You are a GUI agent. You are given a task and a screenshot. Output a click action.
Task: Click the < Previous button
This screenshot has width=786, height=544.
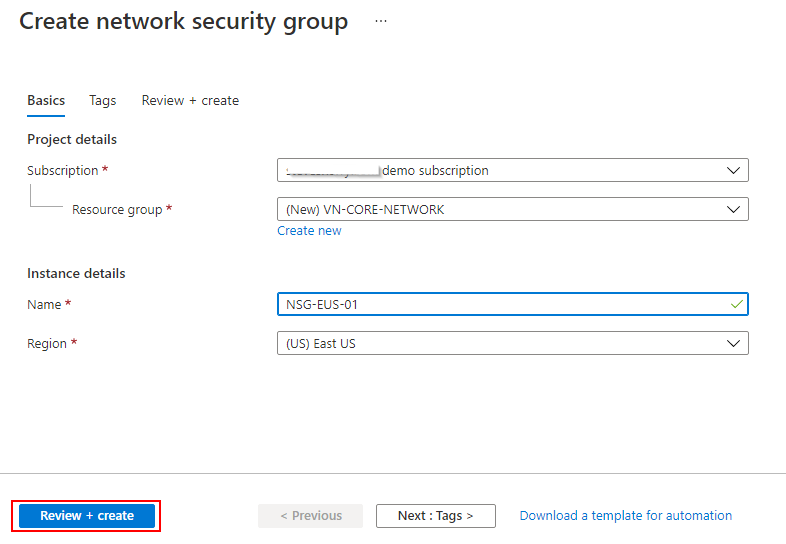[311, 516]
